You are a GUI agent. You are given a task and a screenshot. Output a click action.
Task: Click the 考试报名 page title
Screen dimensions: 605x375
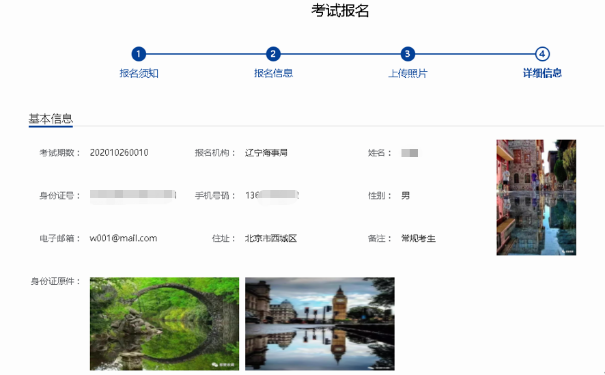click(x=340, y=11)
